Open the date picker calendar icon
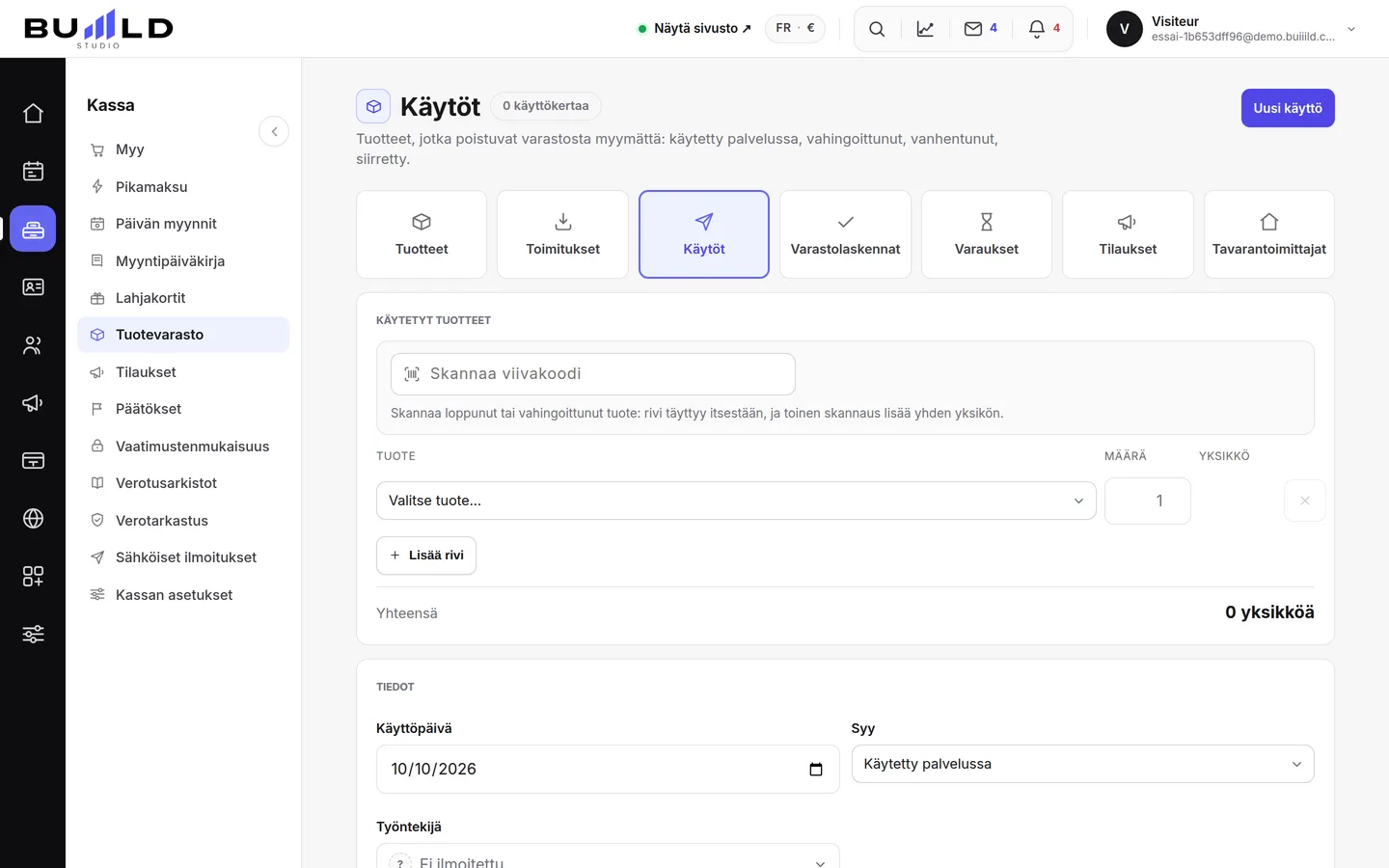 pos(816,770)
